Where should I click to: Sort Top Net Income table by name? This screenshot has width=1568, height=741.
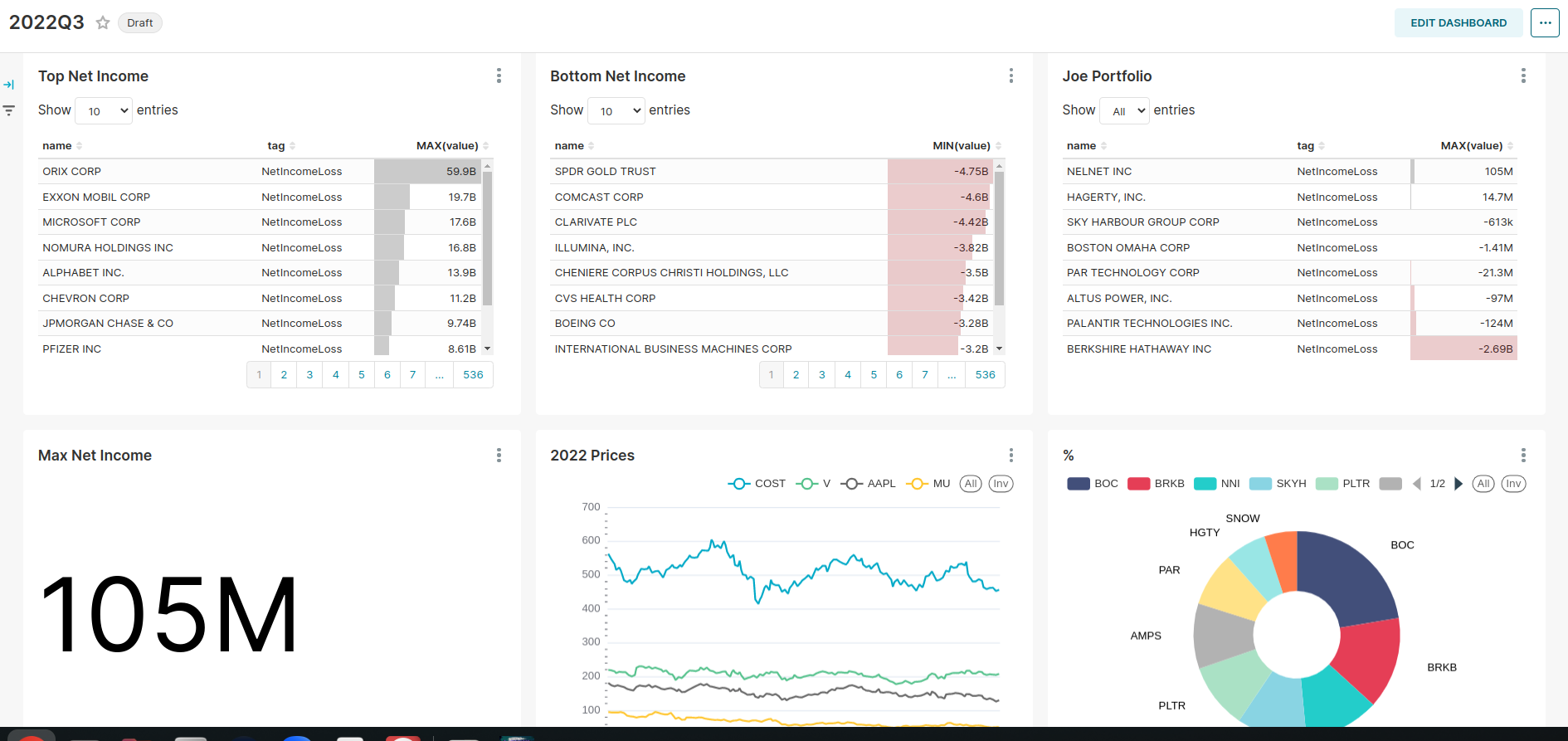point(62,146)
